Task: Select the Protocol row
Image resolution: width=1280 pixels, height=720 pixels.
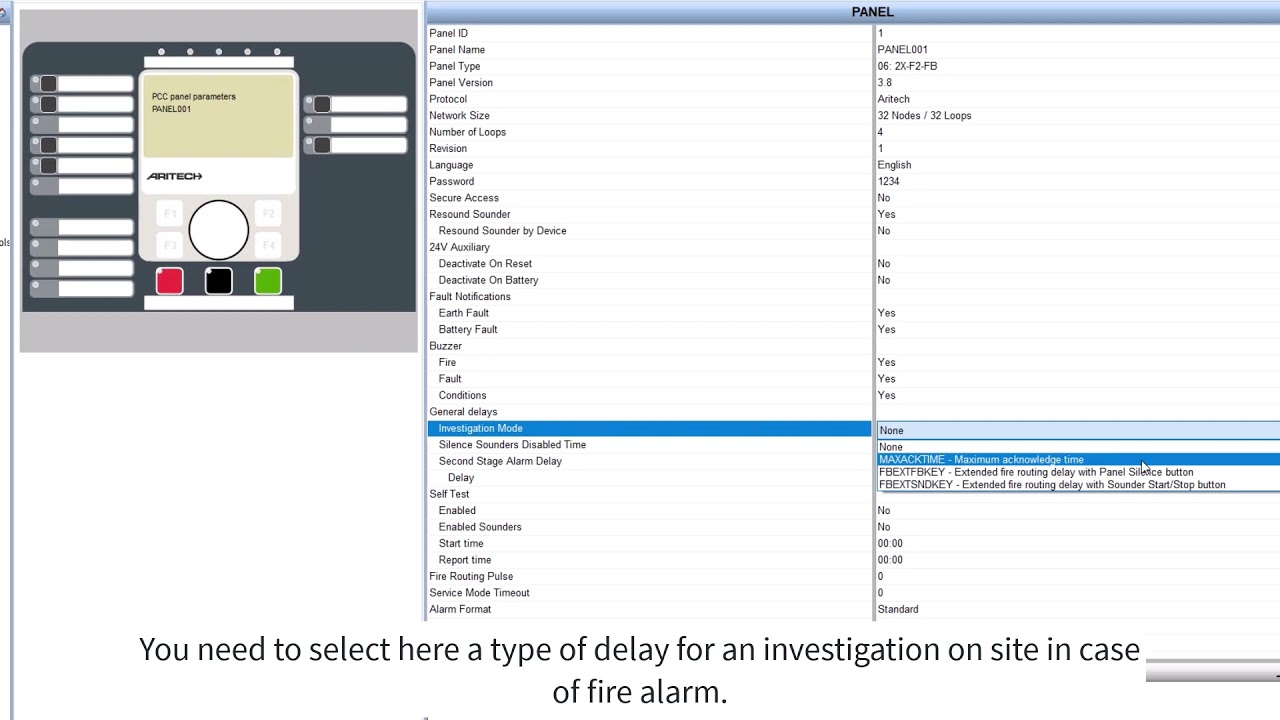Action: pyautogui.click(x=649, y=99)
